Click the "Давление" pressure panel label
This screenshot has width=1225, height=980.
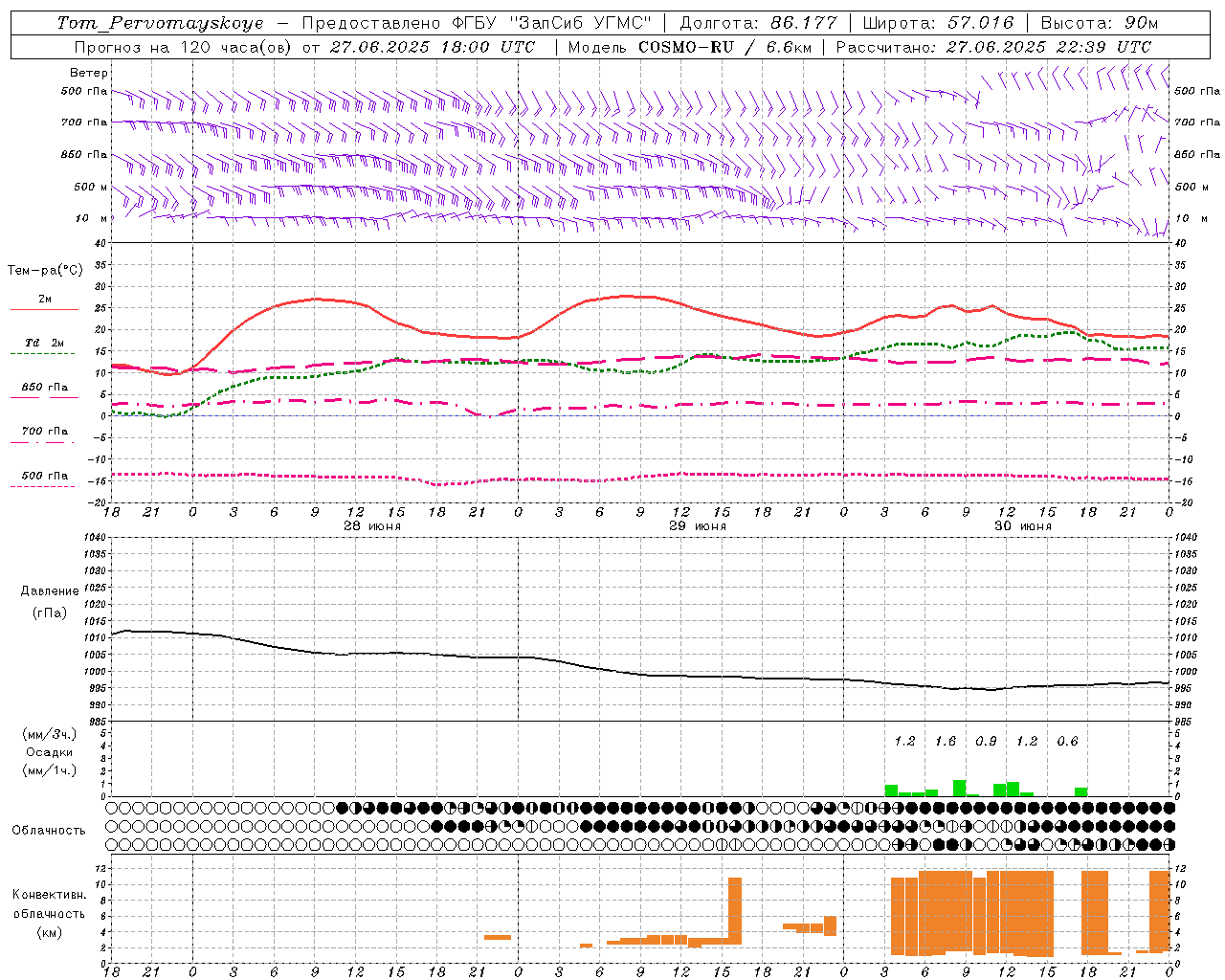pos(50,591)
